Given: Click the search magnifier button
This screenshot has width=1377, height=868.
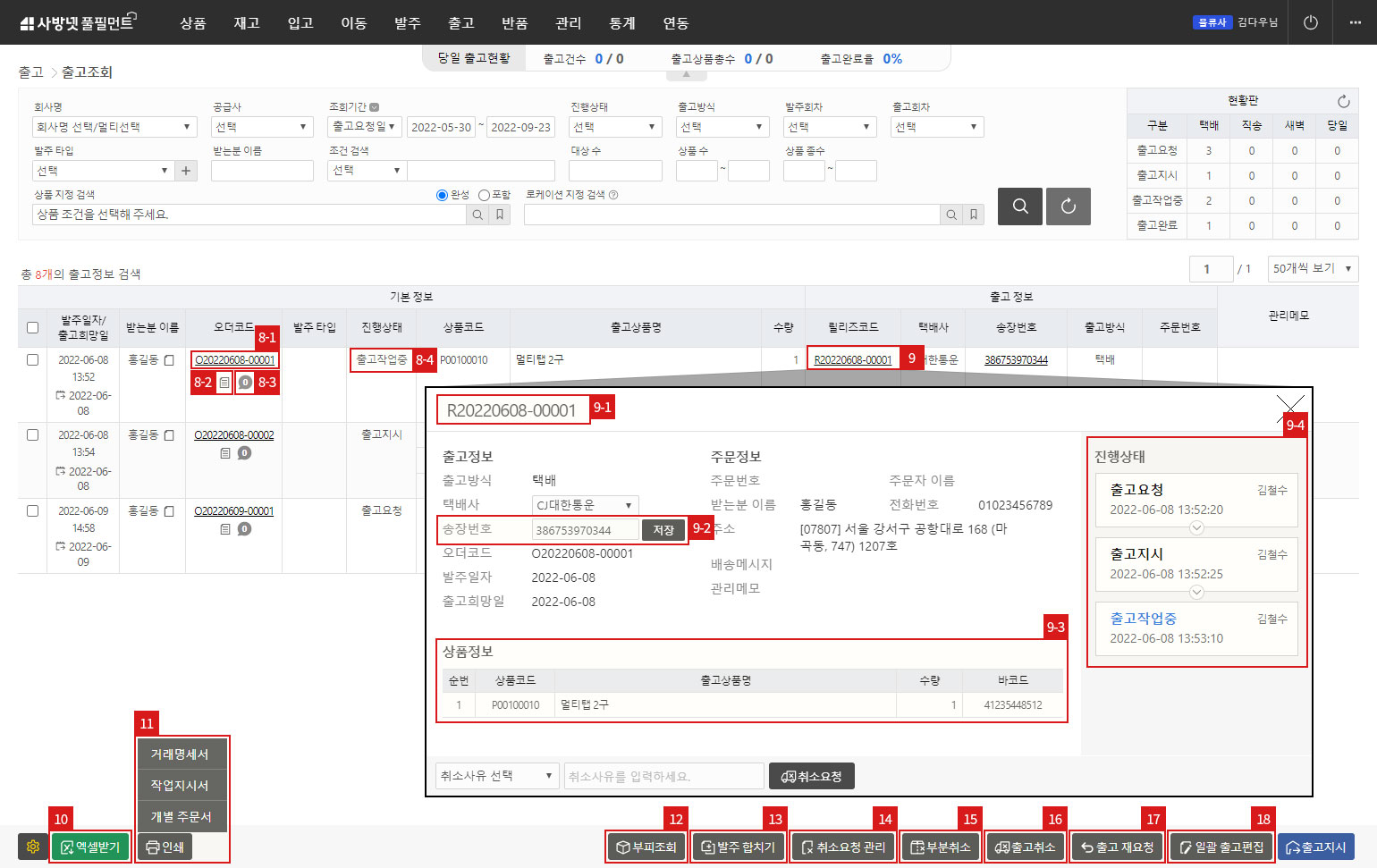Looking at the screenshot, I should (x=1019, y=206).
